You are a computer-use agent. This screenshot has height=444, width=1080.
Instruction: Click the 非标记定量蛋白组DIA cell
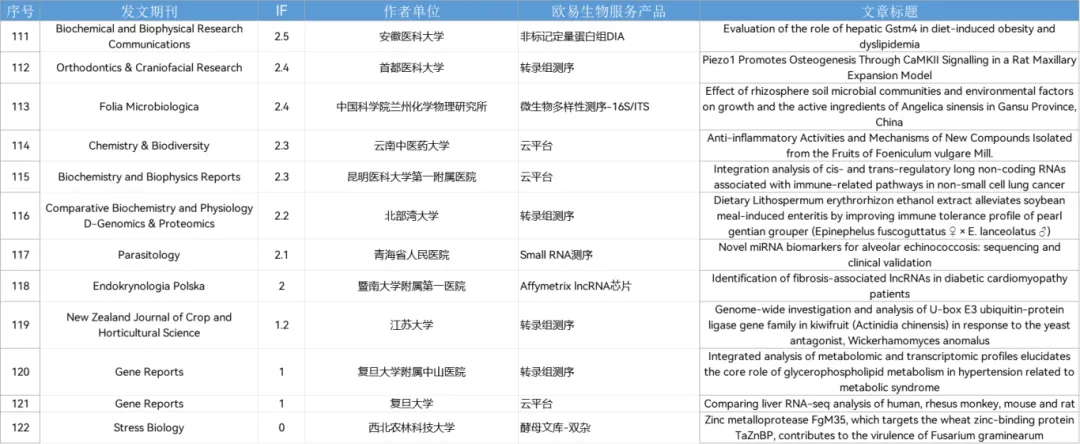(x=608, y=36)
